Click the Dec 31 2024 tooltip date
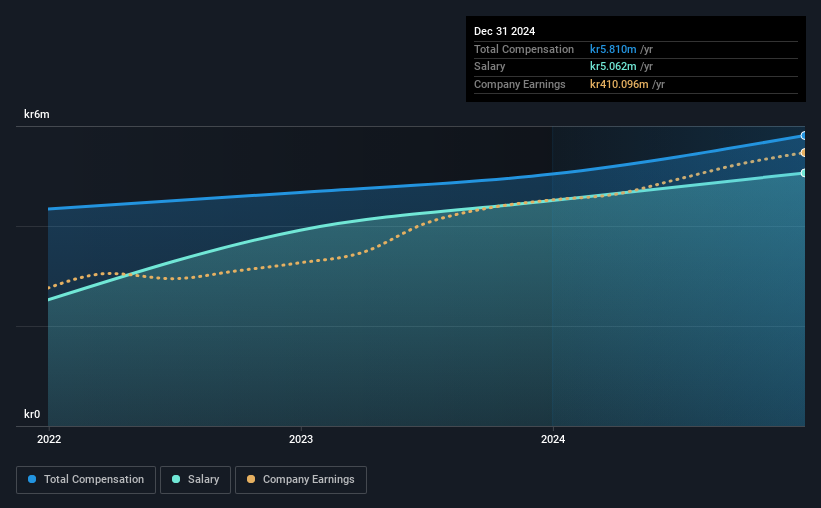The image size is (821, 508). click(504, 31)
